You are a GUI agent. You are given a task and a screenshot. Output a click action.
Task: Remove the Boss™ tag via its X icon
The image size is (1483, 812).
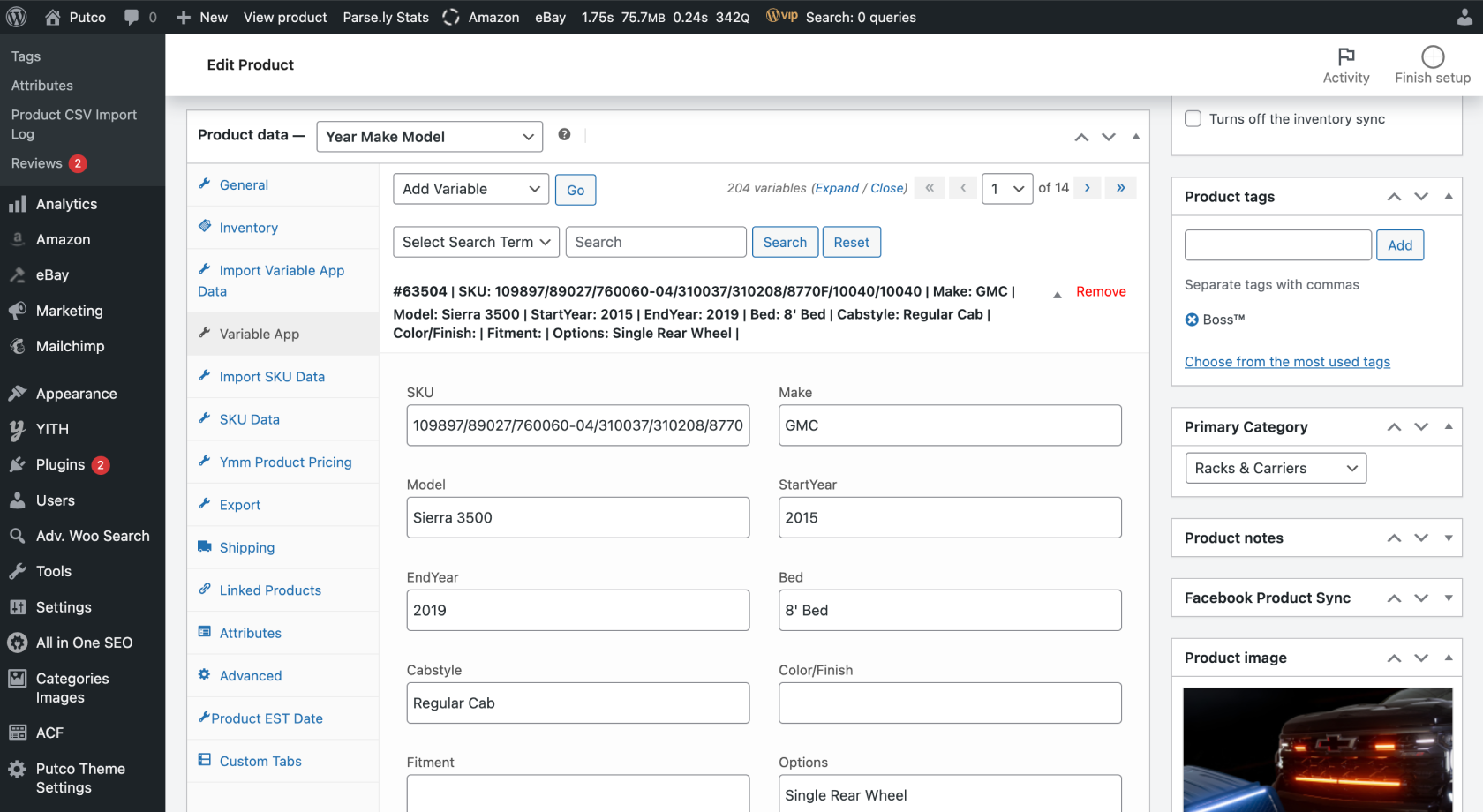1192,320
